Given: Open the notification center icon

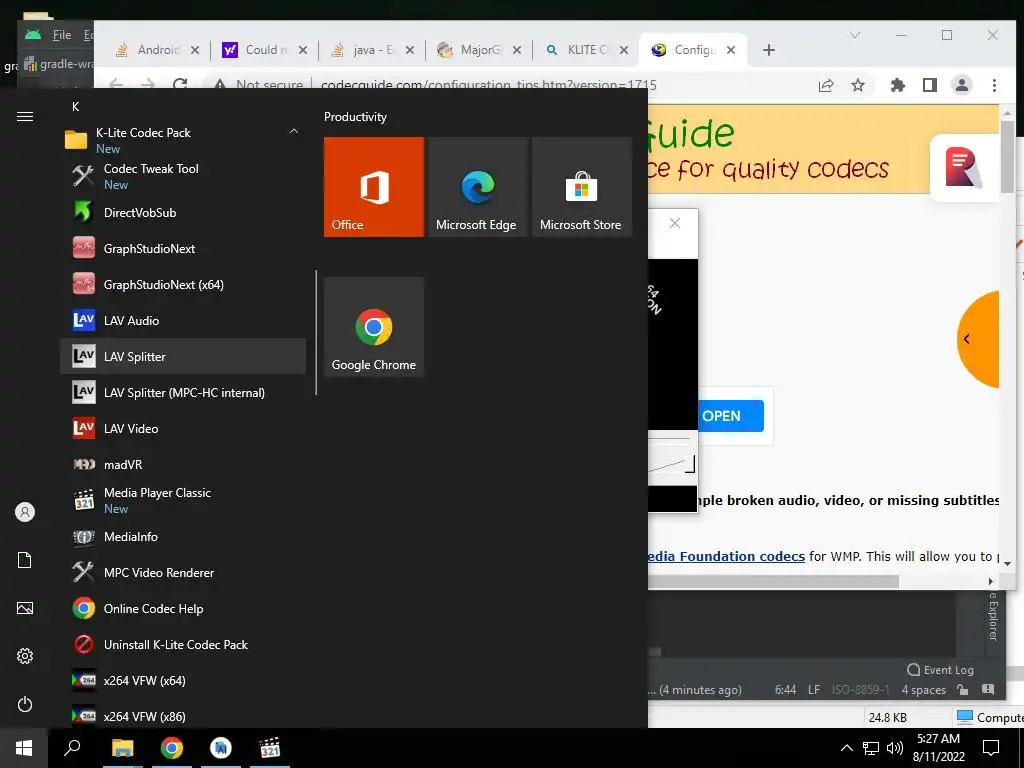Looking at the screenshot, I should coord(991,748).
